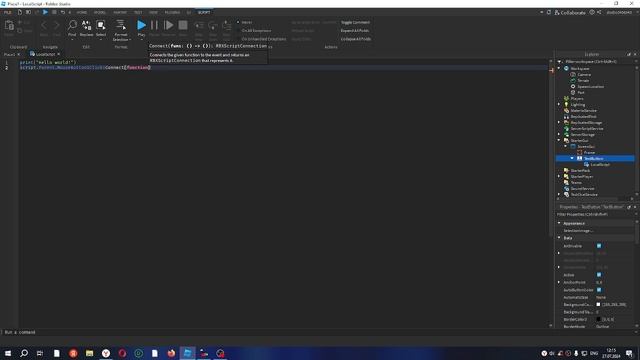Open the BorderColor3 black color swatch
The width and height of the screenshot is (640, 360).
click(x=598, y=319)
